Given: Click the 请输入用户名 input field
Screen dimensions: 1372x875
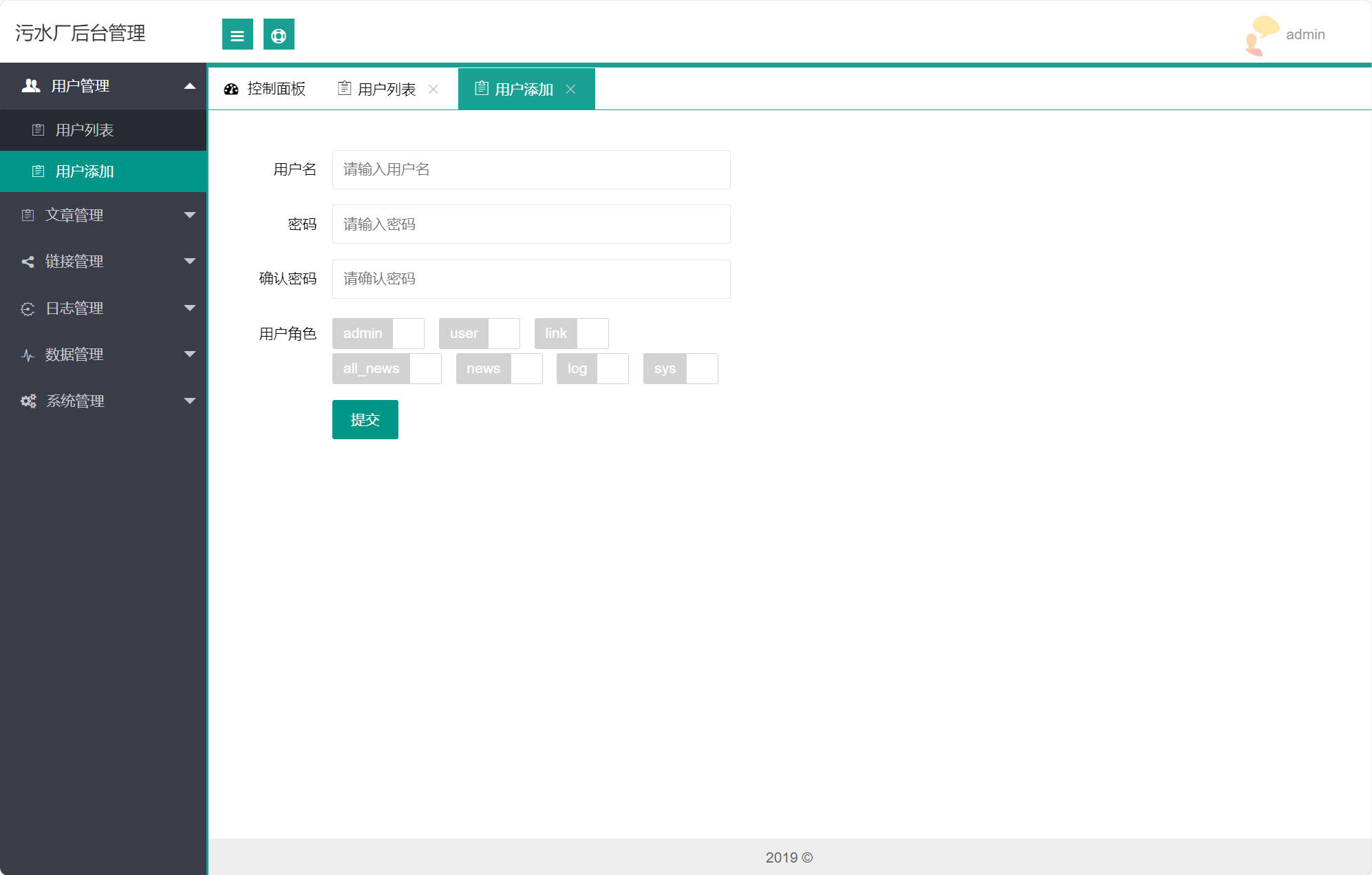Looking at the screenshot, I should (x=530, y=169).
